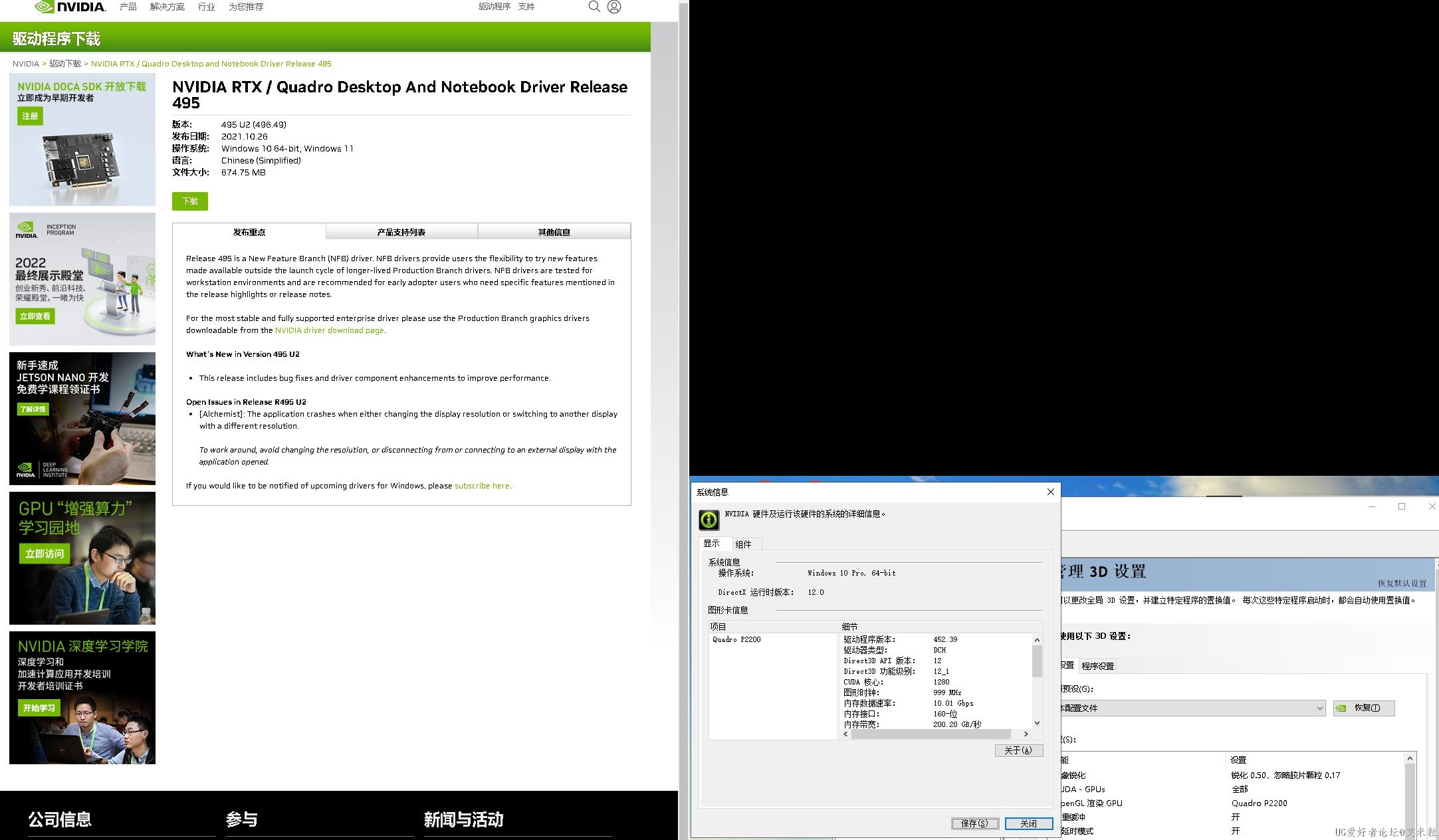
Task: Click Quadro P2200 value in 设置 column
Action: pos(1260,803)
